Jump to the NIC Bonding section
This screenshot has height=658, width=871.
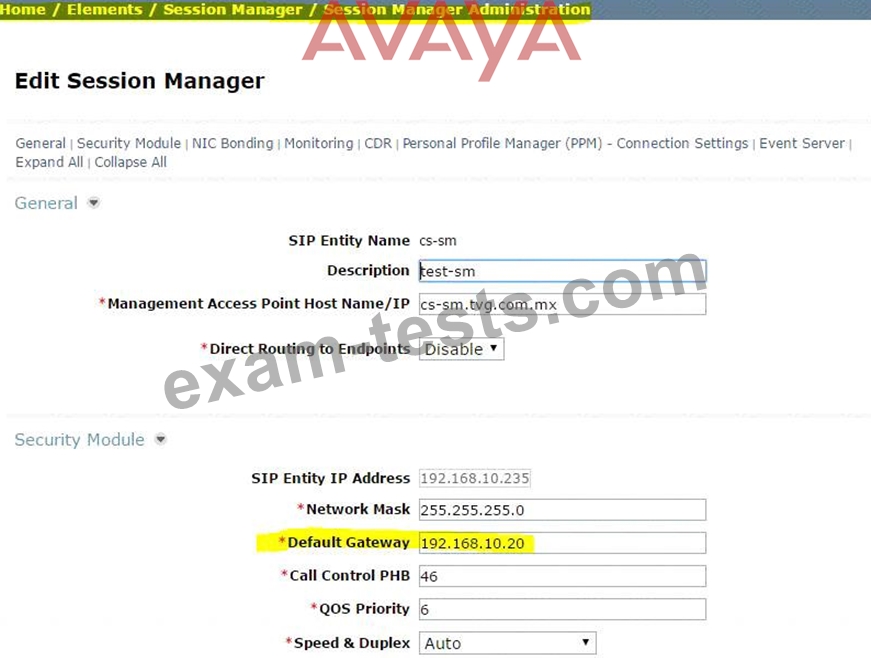pos(233,143)
